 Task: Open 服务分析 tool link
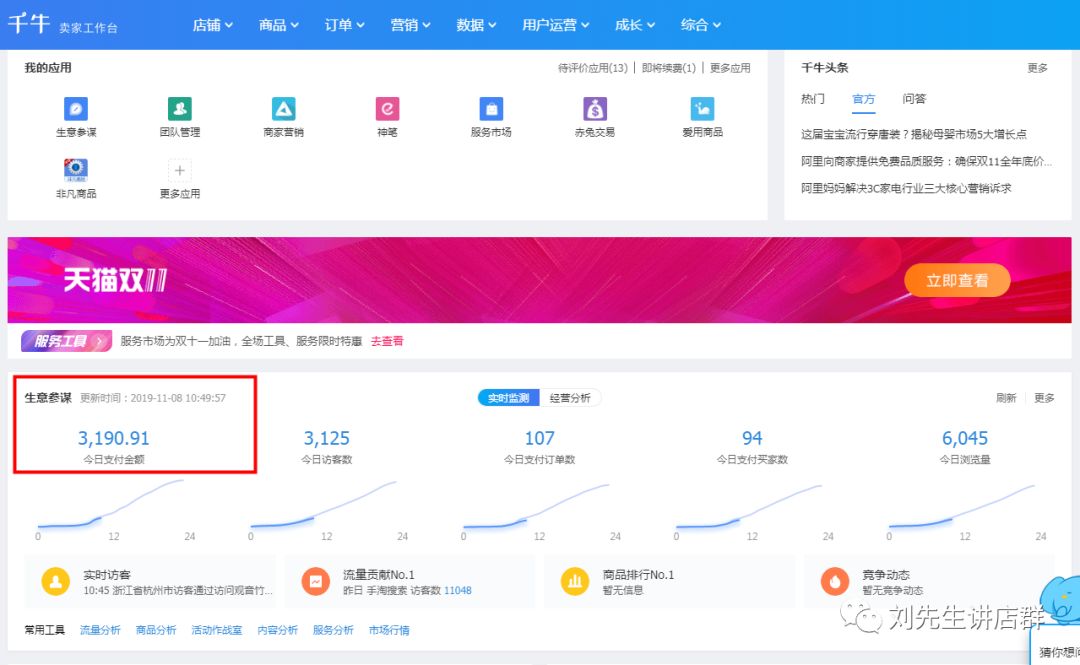point(333,630)
